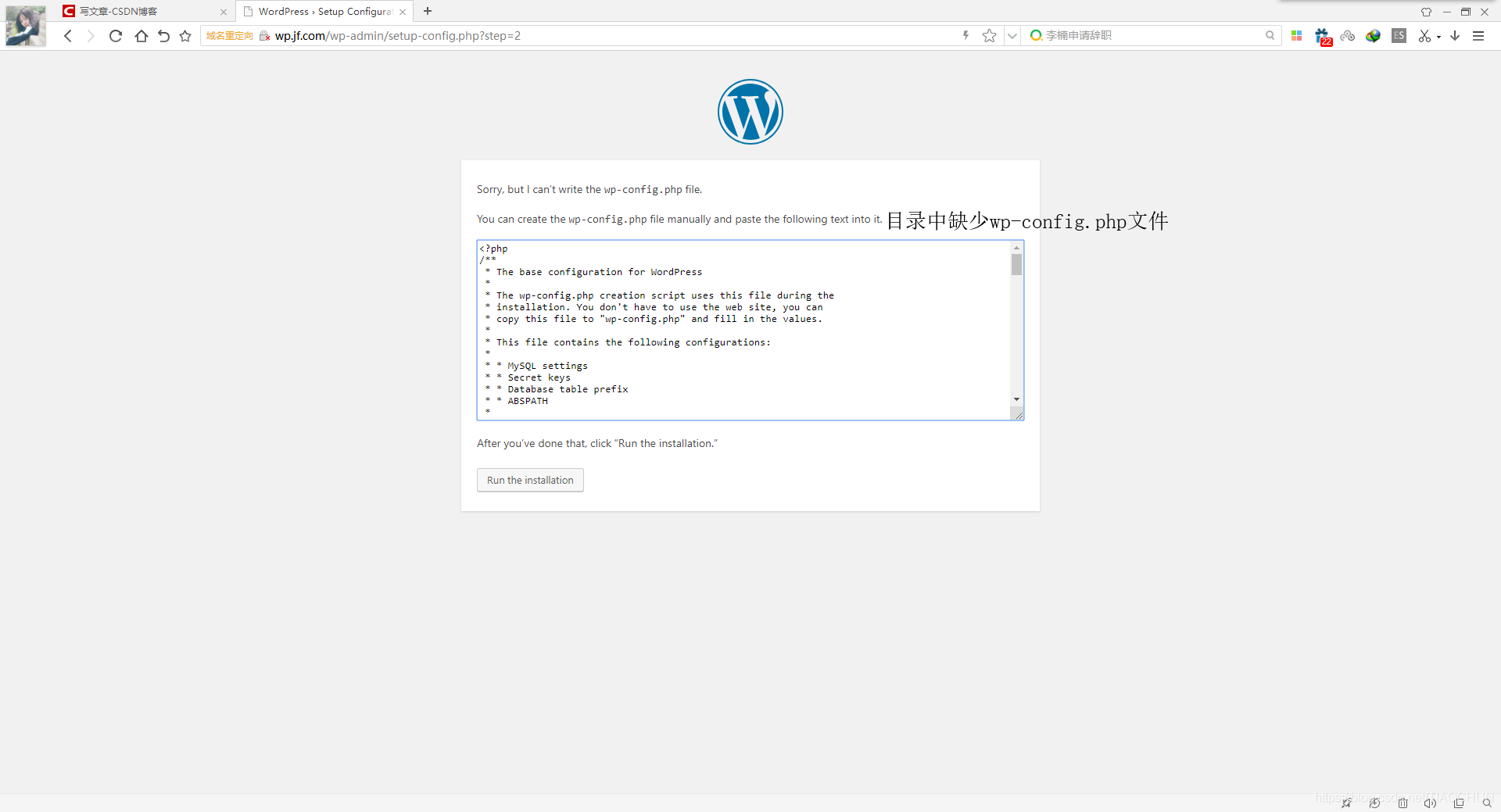Click the overlapping windows icon in status bar
The width and height of the screenshot is (1501, 812).
1459,803
